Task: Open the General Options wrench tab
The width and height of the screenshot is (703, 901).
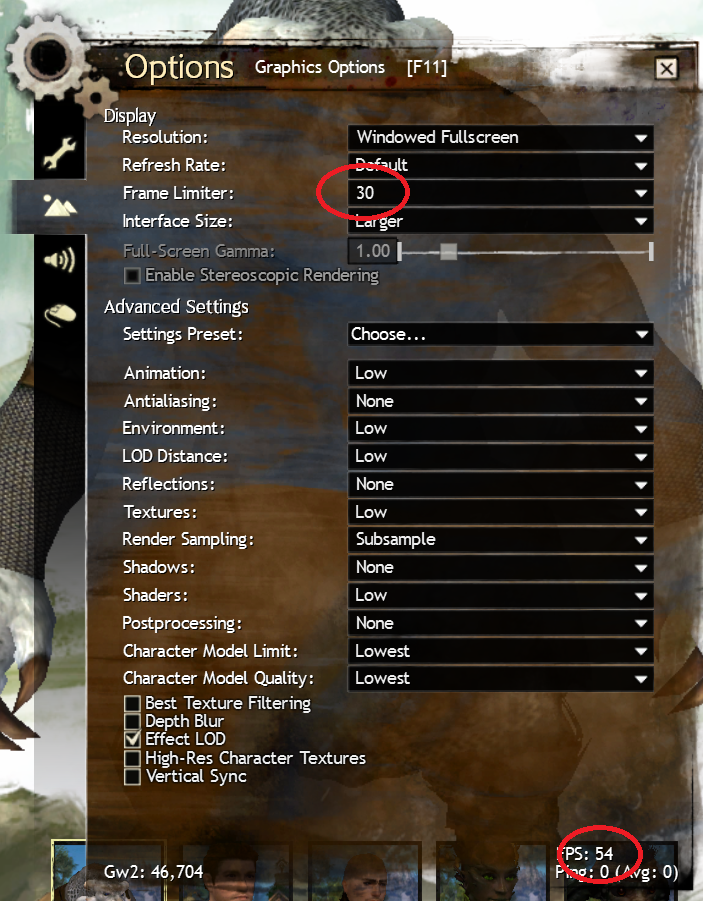Action: pyautogui.click(x=59, y=153)
